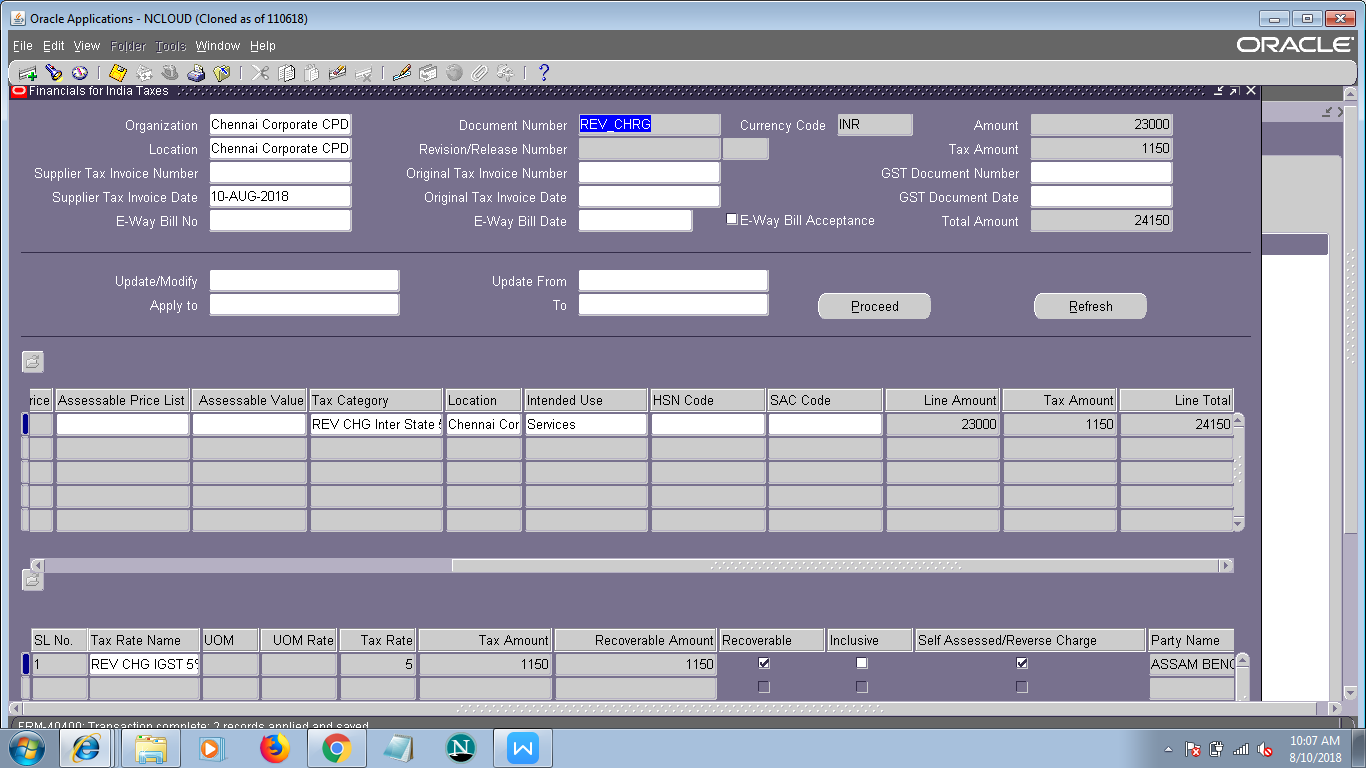Click the line grid horizontal scrollbar thumb
The image size is (1366, 768).
[834, 566]
